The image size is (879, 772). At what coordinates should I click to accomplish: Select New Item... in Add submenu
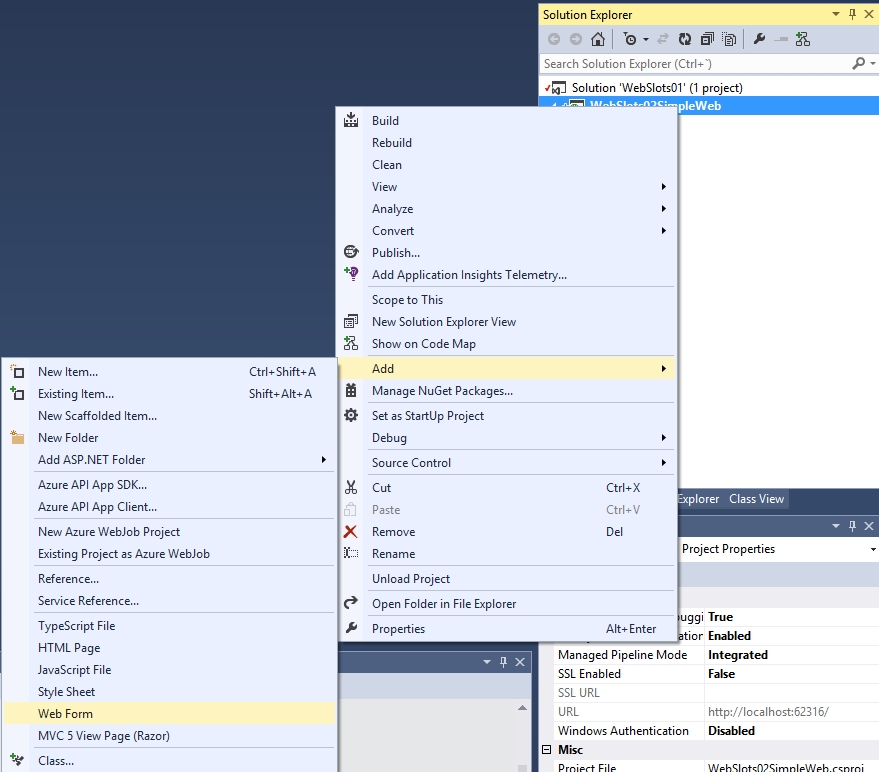[169, 372]
